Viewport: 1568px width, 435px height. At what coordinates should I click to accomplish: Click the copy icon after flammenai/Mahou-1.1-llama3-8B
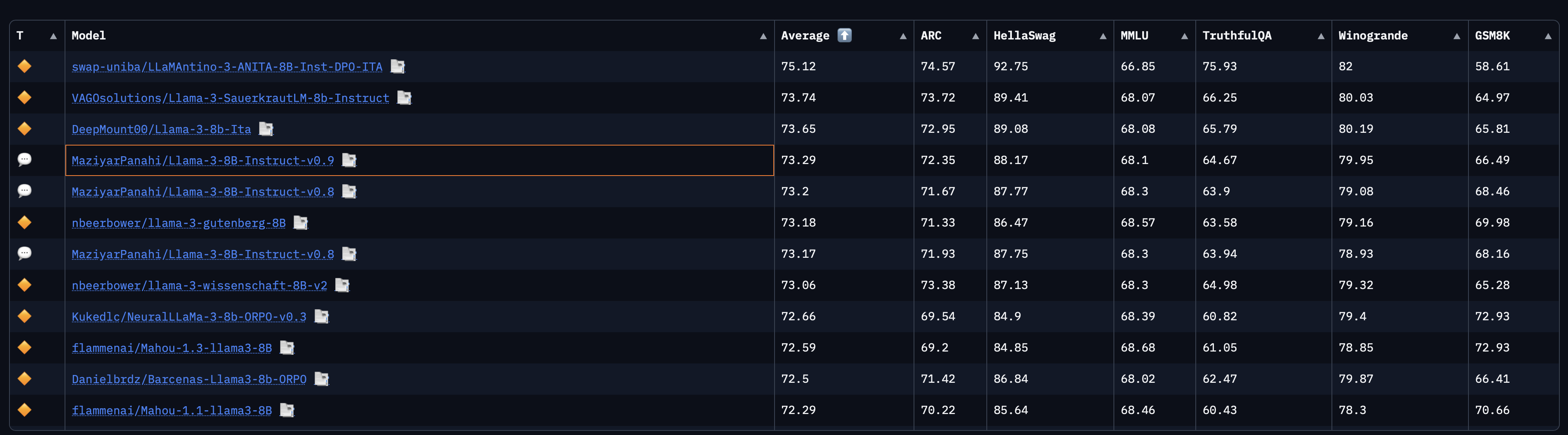[x=287, y=410]
